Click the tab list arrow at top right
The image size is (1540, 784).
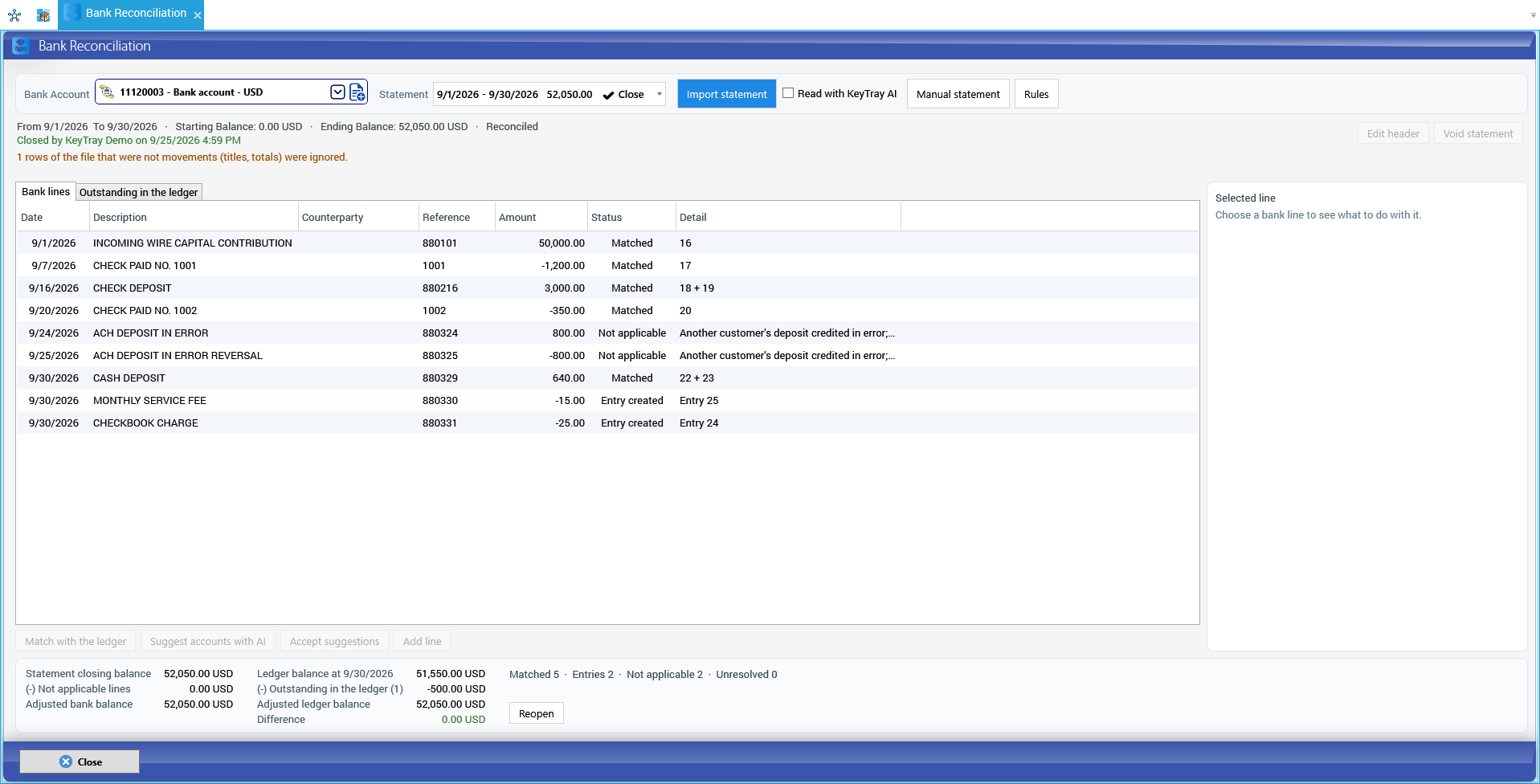[1533, 15]
